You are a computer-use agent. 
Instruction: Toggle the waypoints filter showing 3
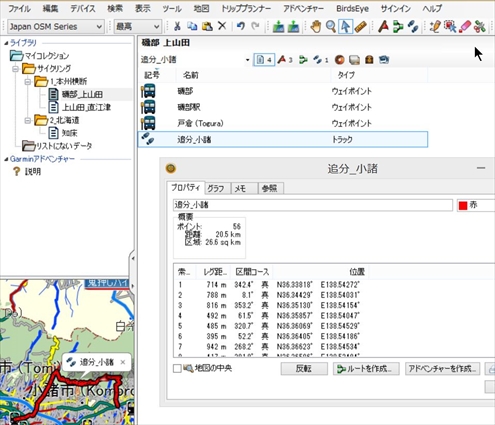[x=285, y=60]
